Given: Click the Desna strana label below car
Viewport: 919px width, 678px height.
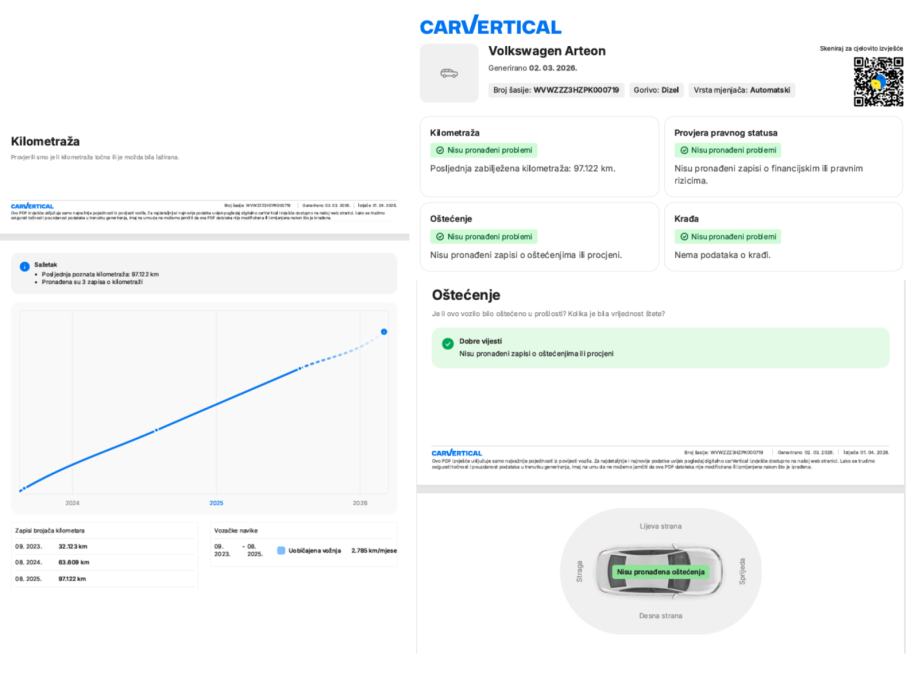Looking at the screenshot, I should coord(661,616).
